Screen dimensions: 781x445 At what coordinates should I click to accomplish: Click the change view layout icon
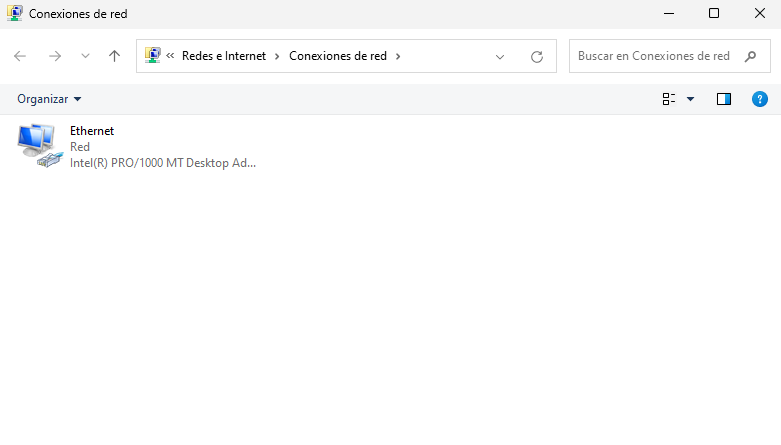669,99
